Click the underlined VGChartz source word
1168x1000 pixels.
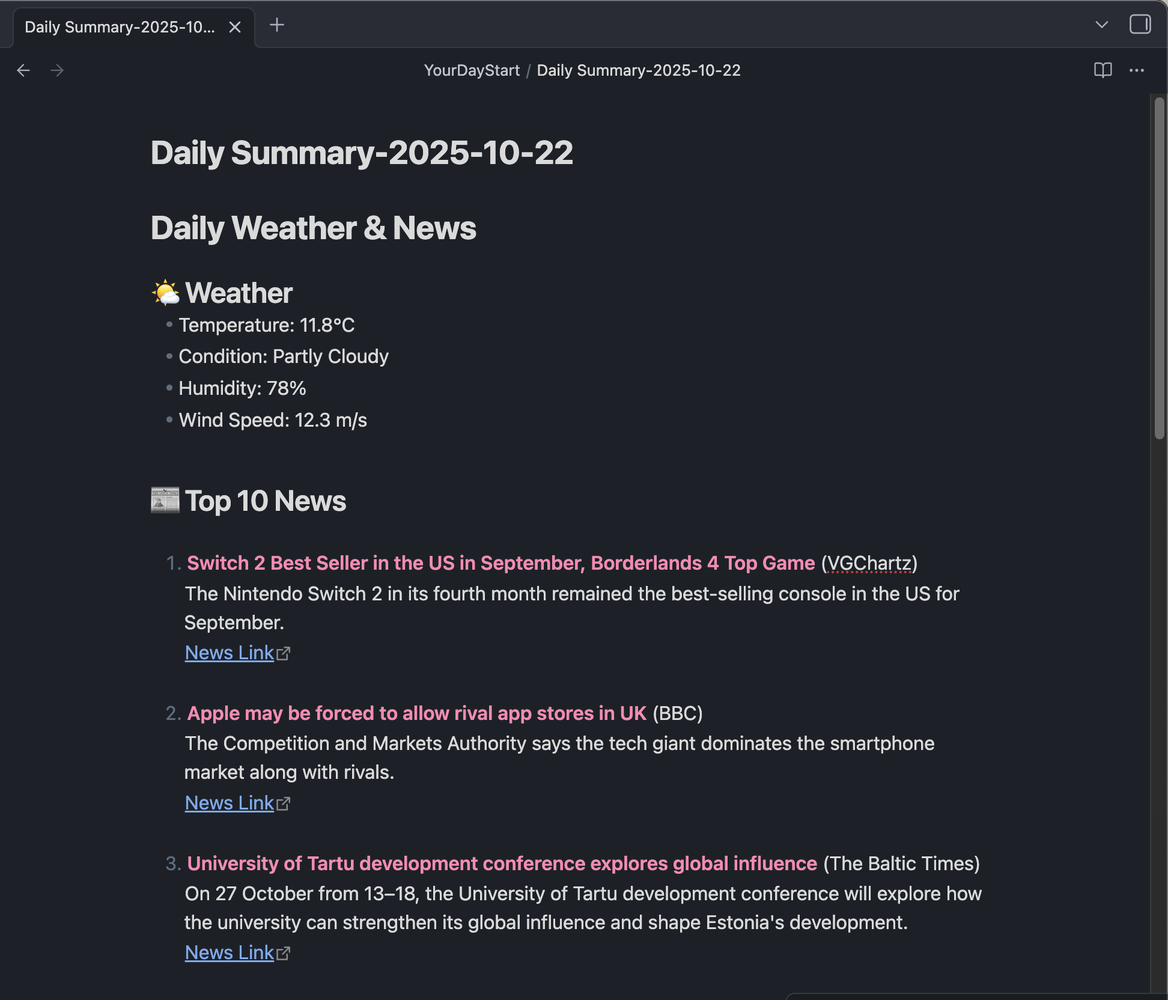[x=869, y=563]
